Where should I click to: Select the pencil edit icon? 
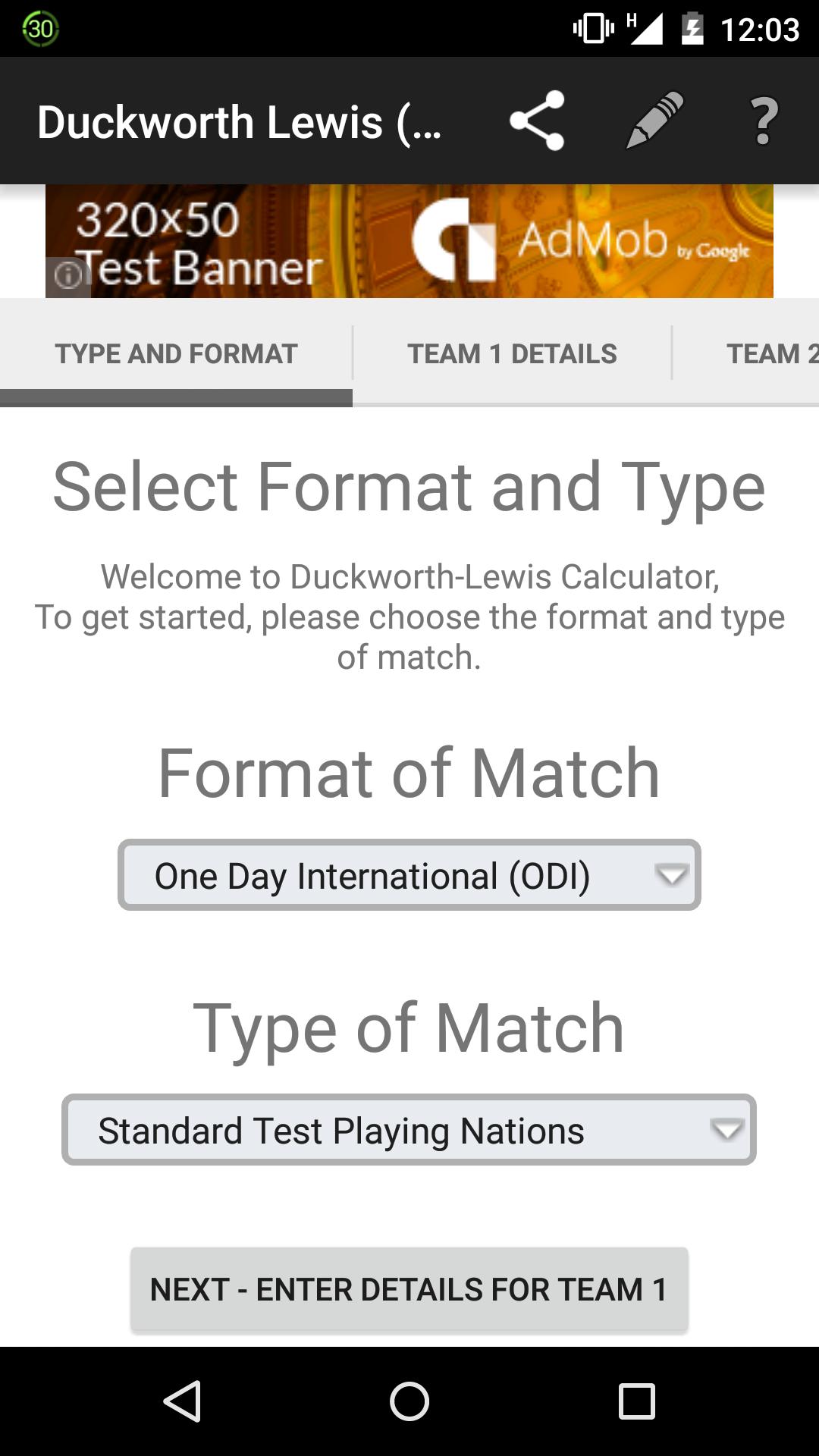[653, 121]
